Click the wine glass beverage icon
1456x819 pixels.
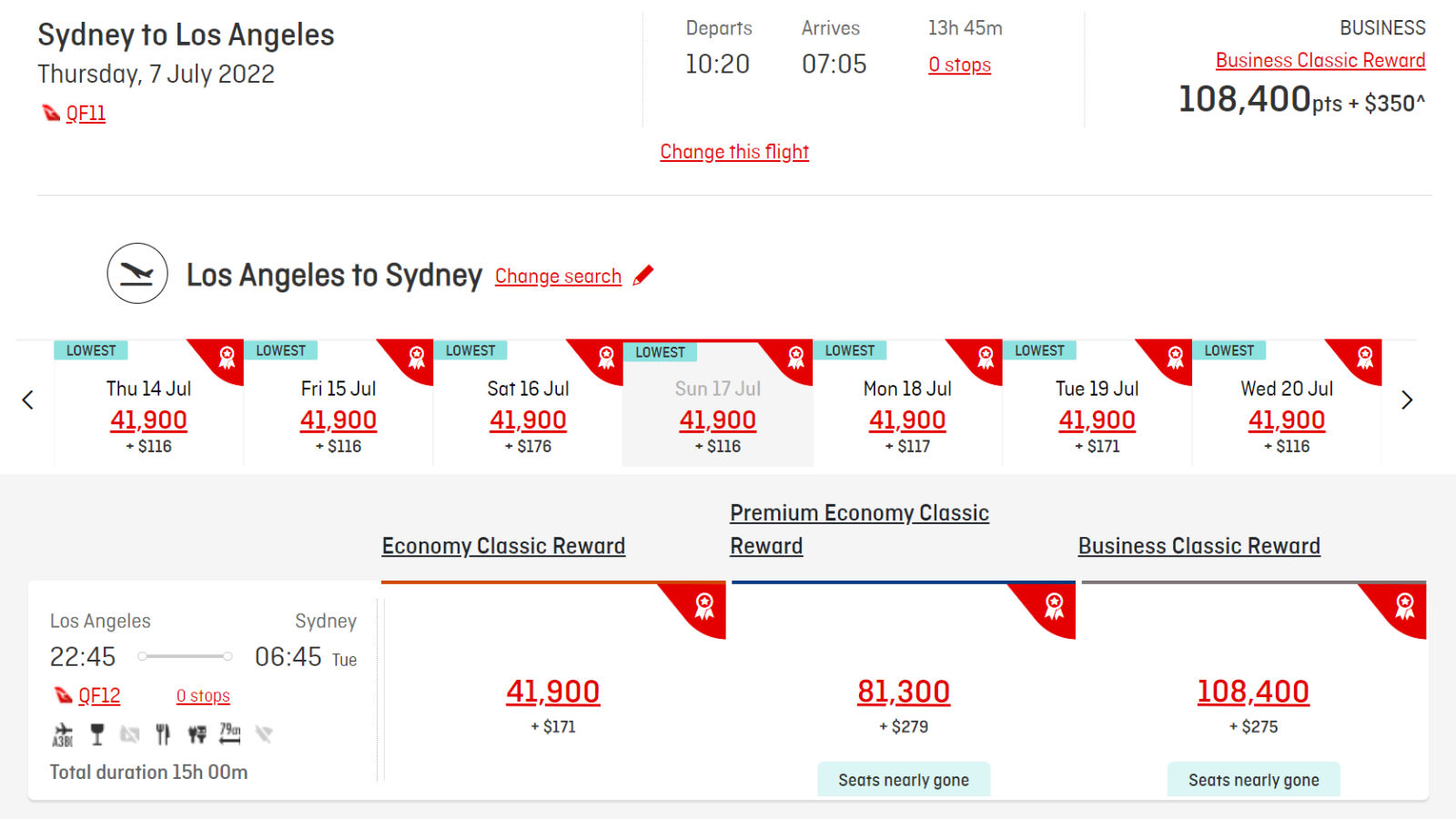tap(96, 734)
